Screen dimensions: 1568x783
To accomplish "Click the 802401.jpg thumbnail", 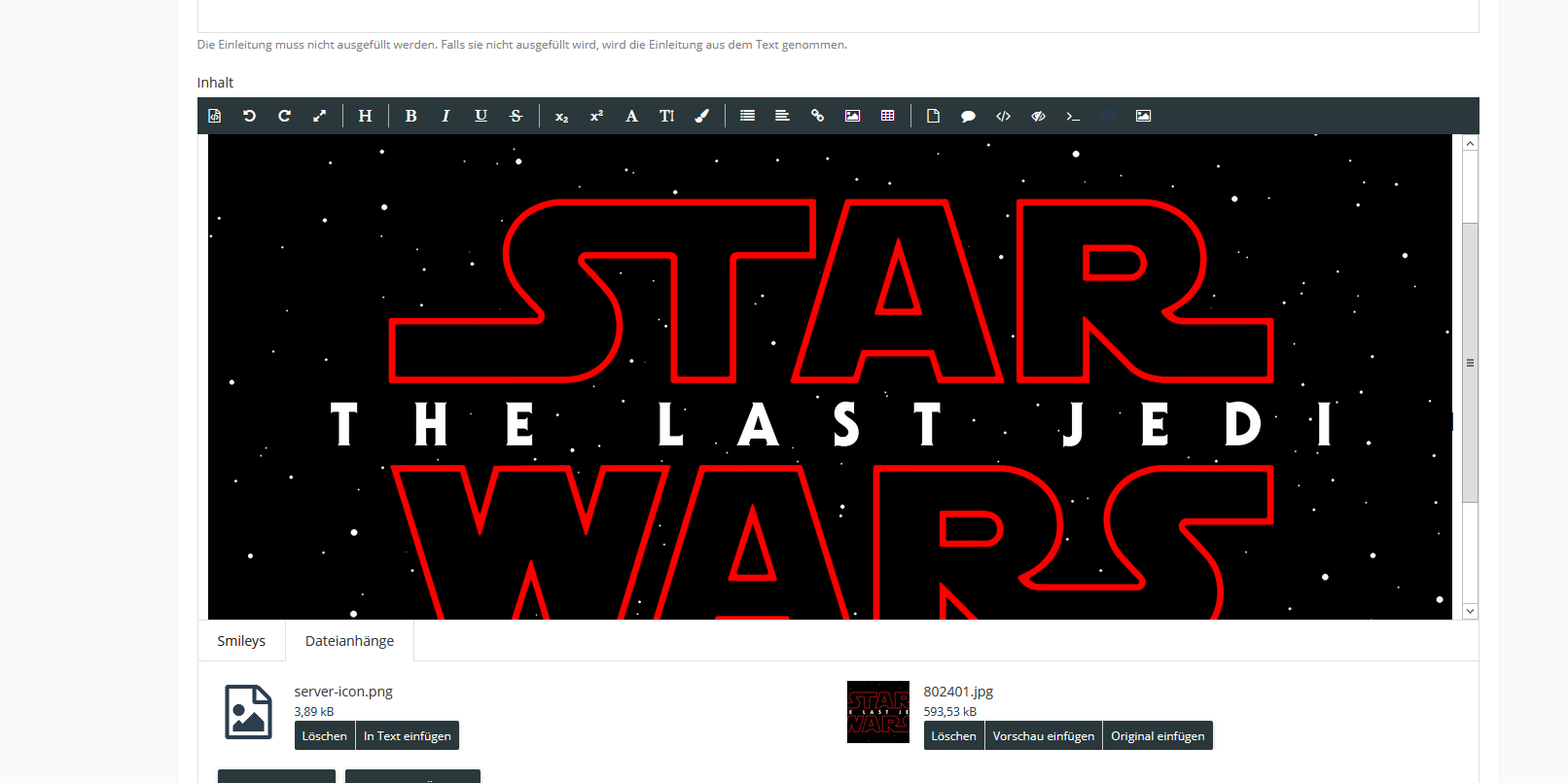I will click(878, 712).
